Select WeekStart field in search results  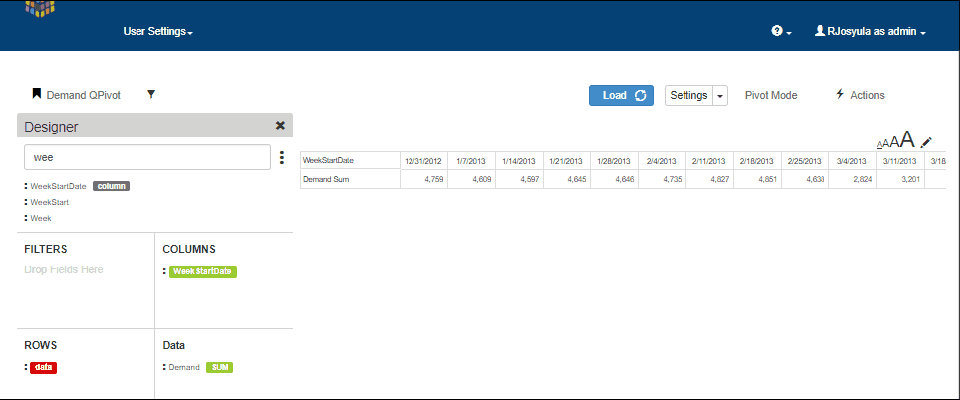(50, 202)
